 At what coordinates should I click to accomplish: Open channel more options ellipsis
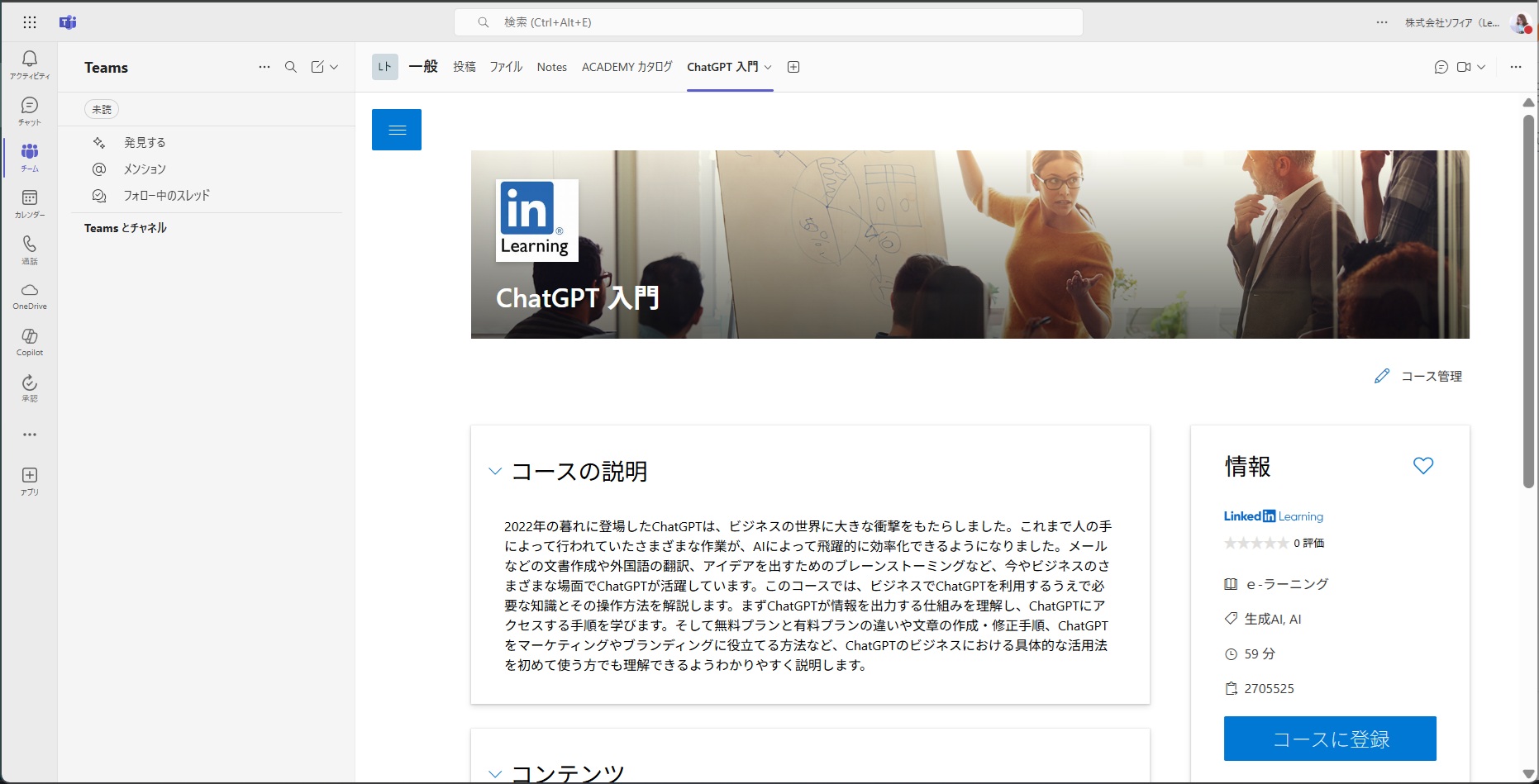1516,67
